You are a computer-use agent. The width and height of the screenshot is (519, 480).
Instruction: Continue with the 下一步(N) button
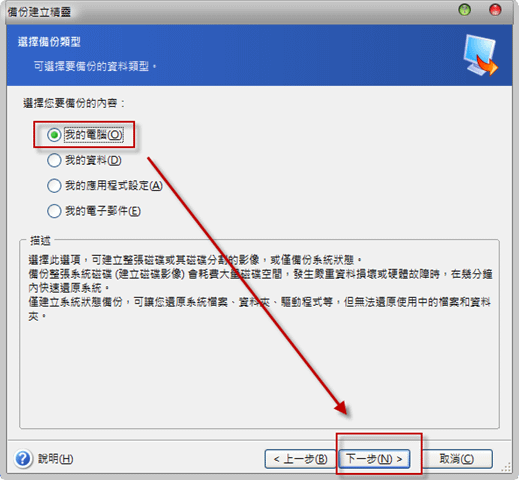pyautogui.click(x=374, y=459)
